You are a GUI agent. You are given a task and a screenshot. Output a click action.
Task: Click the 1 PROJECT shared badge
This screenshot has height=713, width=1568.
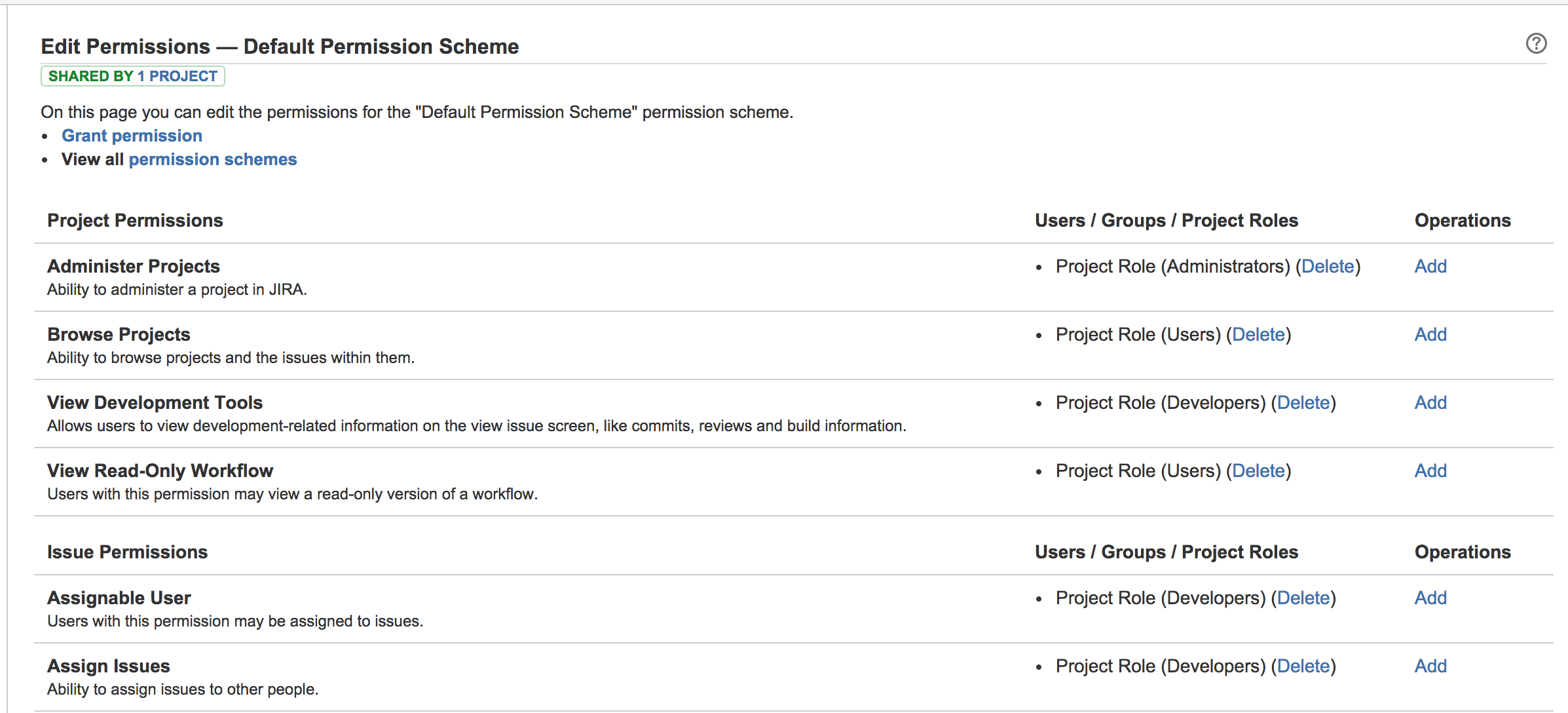177,76
